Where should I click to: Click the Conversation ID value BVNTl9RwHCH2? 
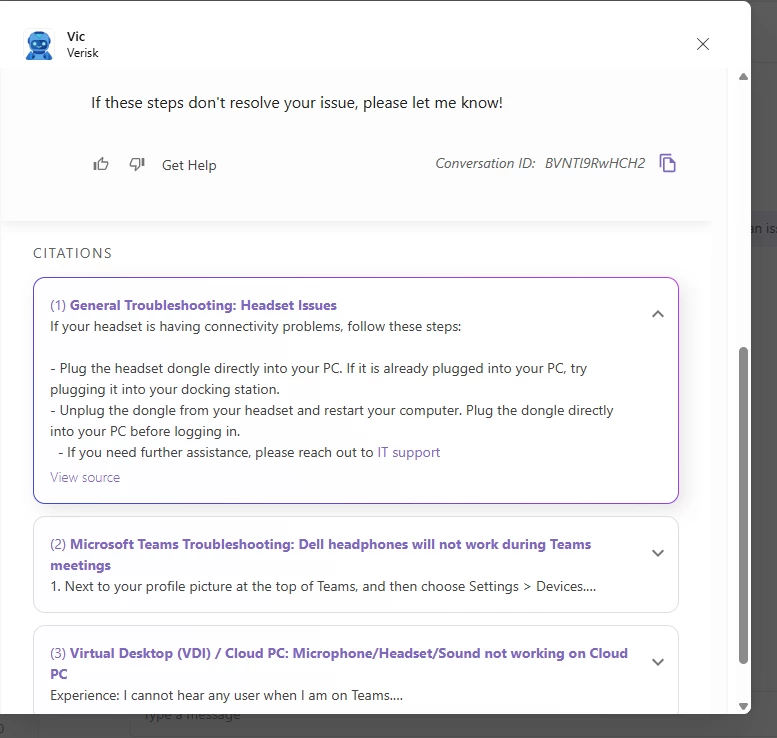click(595, 164)
